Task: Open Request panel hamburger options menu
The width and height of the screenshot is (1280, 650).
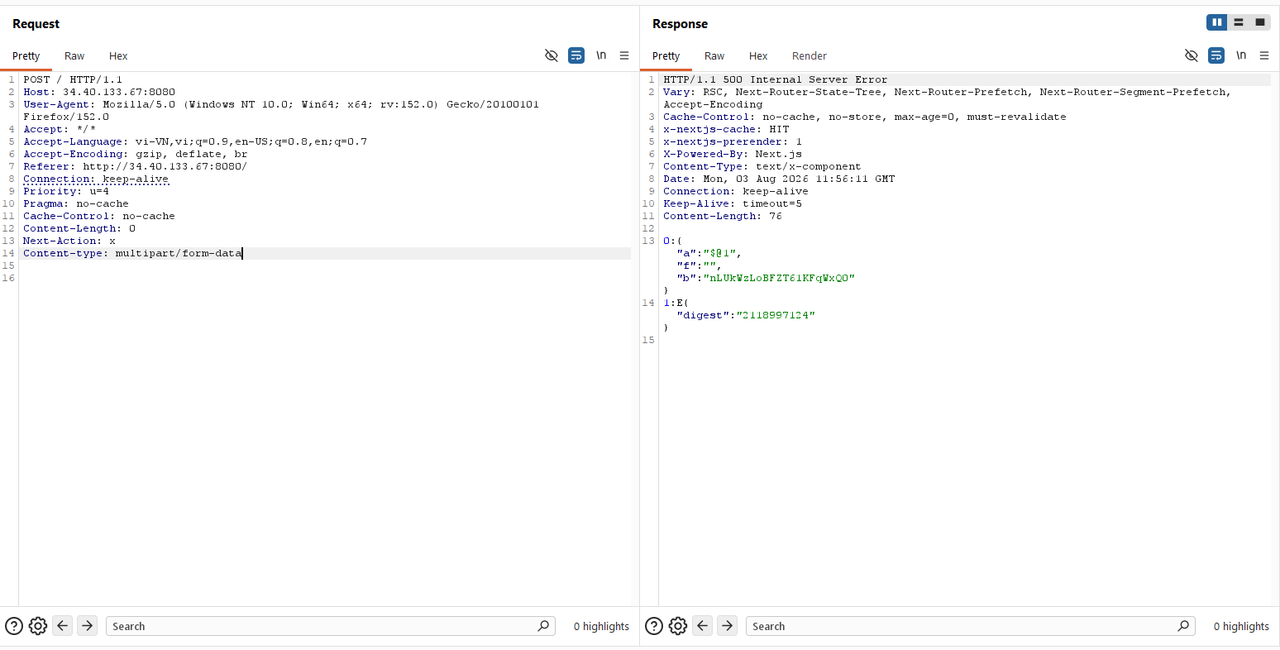Action: click(624, 56)
